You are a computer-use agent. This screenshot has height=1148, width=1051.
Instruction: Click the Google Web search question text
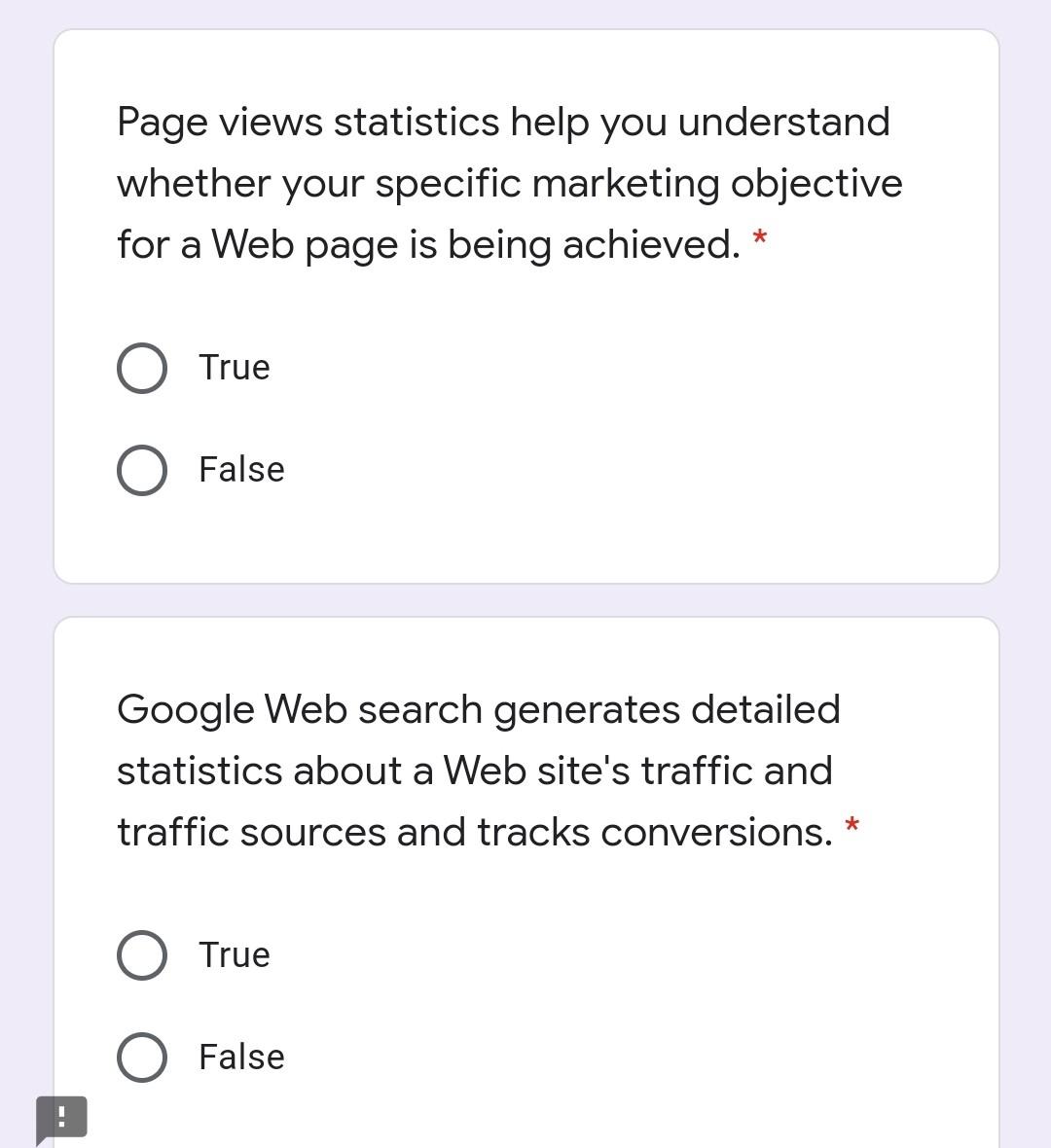pyautogui.click(x=477, y=770)
